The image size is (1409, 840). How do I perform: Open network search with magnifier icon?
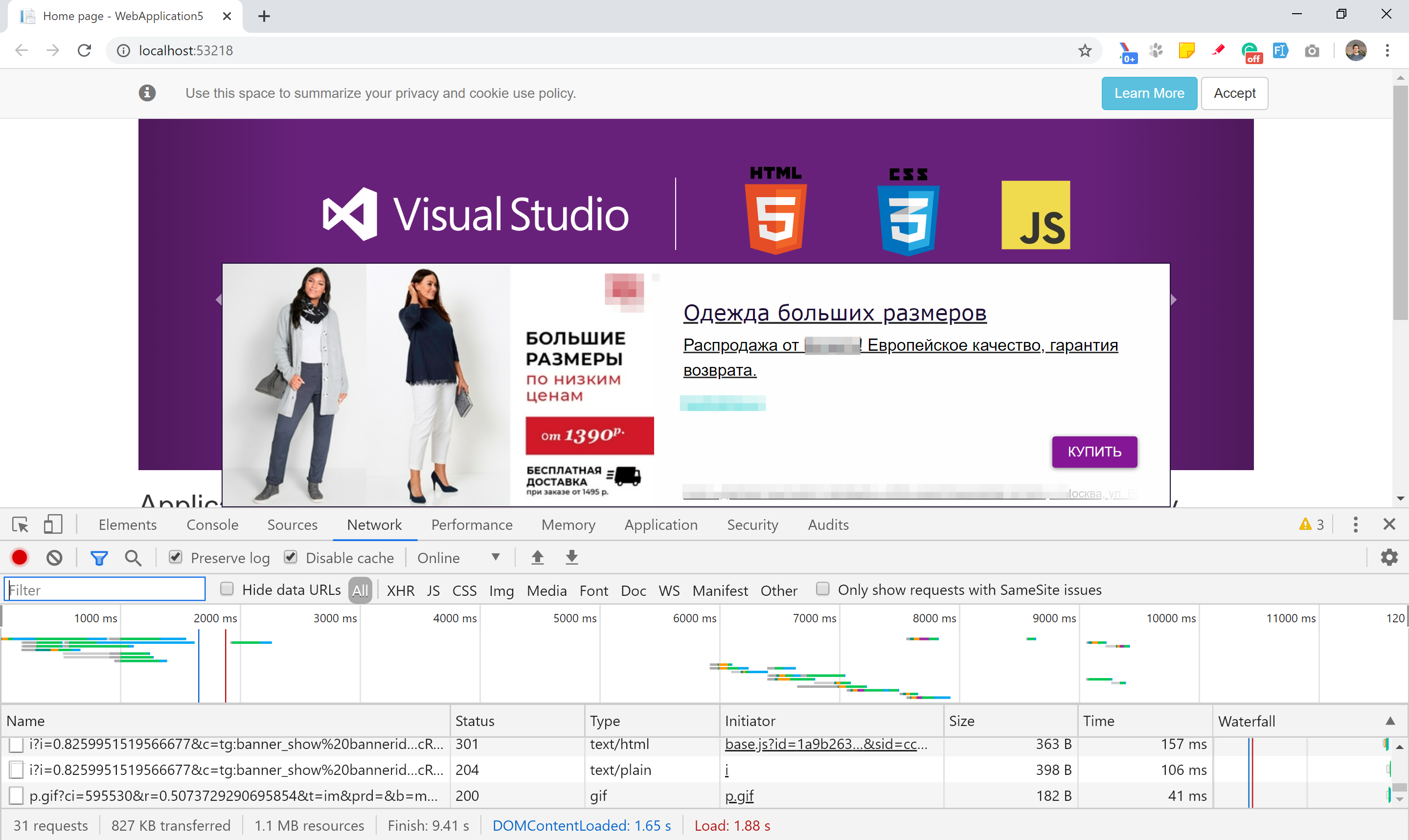tap(133, 558)
